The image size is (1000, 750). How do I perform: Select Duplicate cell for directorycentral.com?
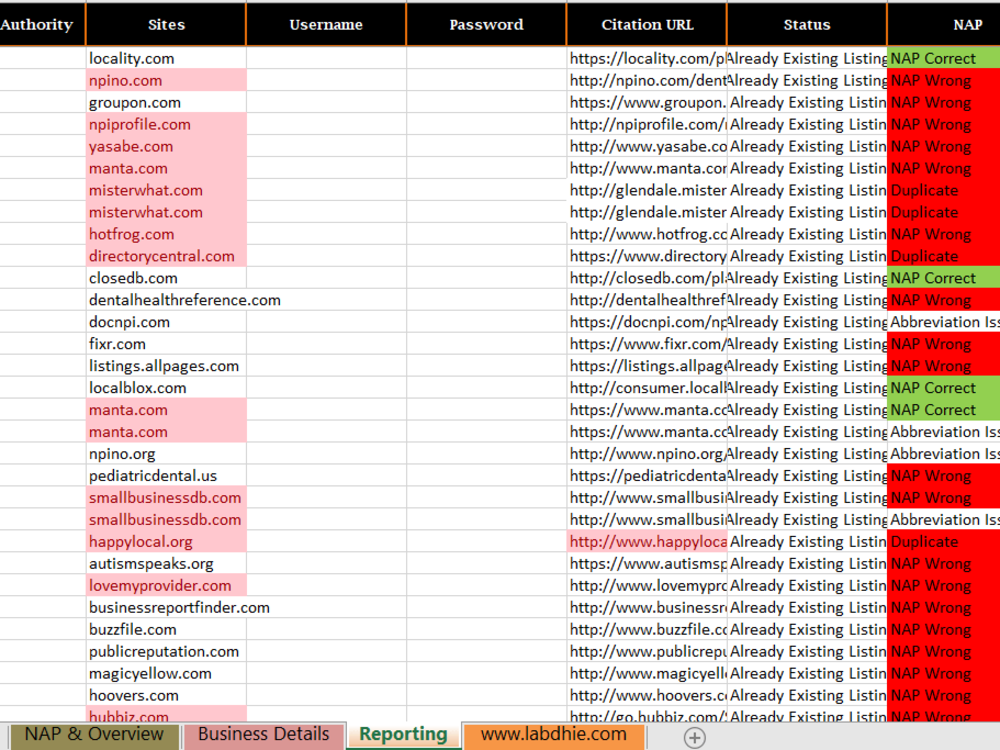tap(944, 256)
